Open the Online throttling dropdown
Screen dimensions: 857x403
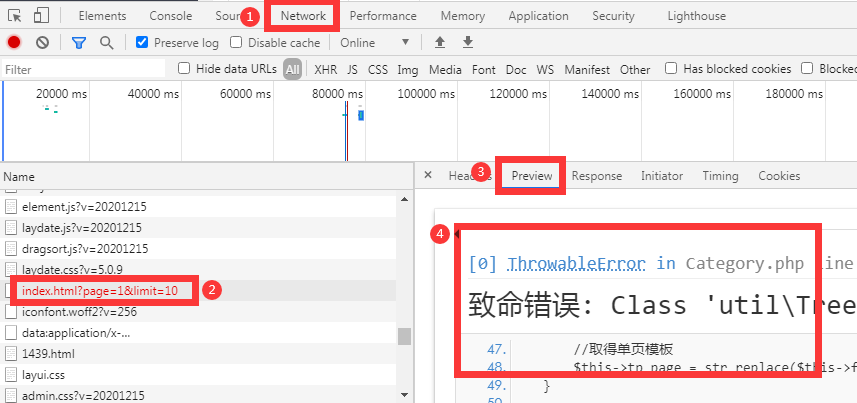[x=374, y=43]
